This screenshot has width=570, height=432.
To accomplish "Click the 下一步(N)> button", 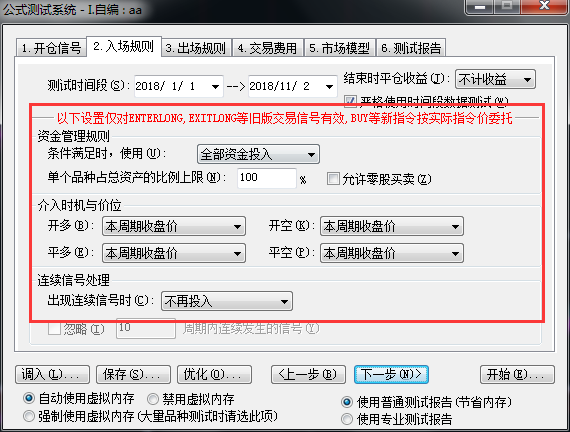I will [391, 374].
